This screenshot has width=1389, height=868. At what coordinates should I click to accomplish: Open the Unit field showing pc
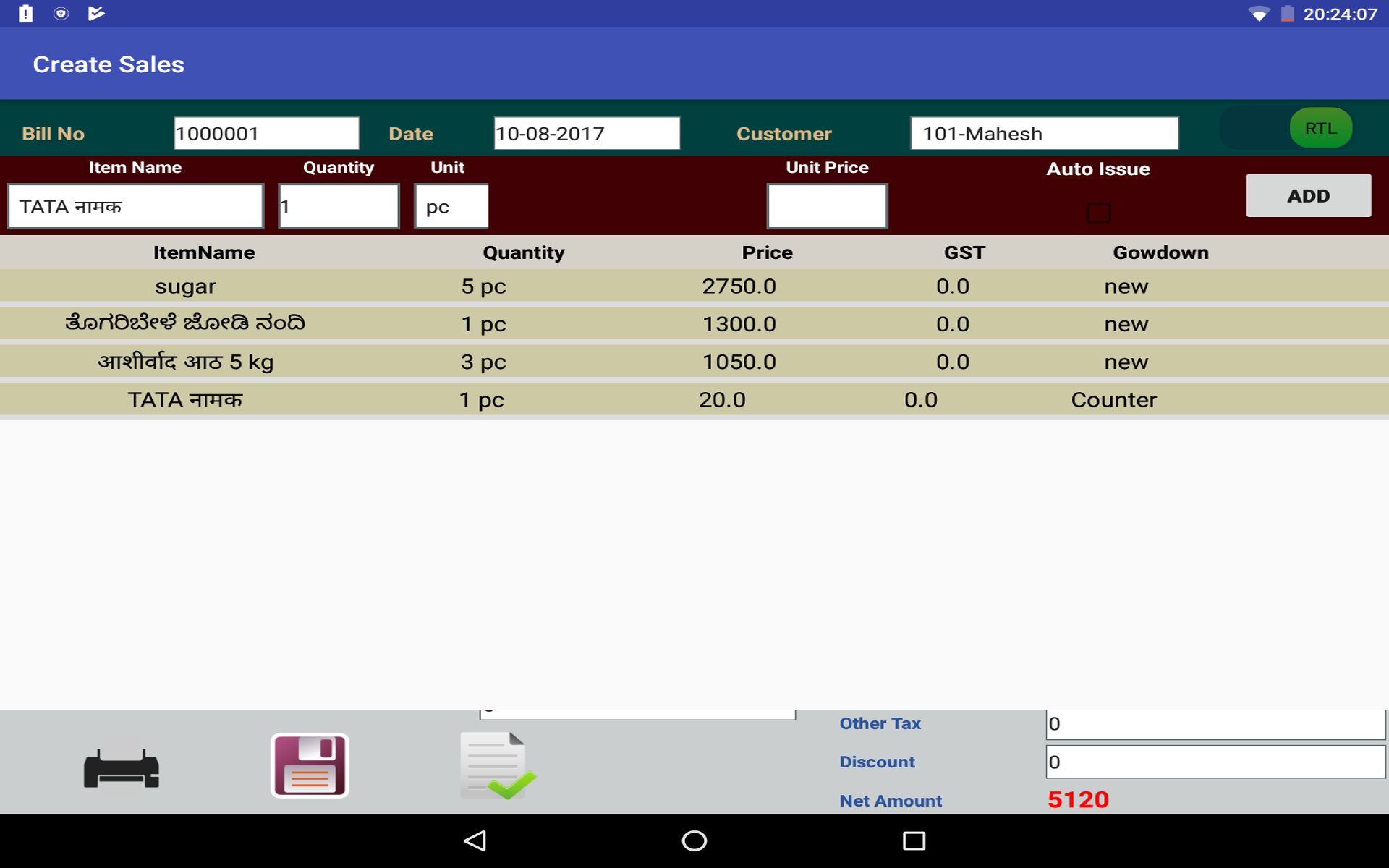click(451, 206)
